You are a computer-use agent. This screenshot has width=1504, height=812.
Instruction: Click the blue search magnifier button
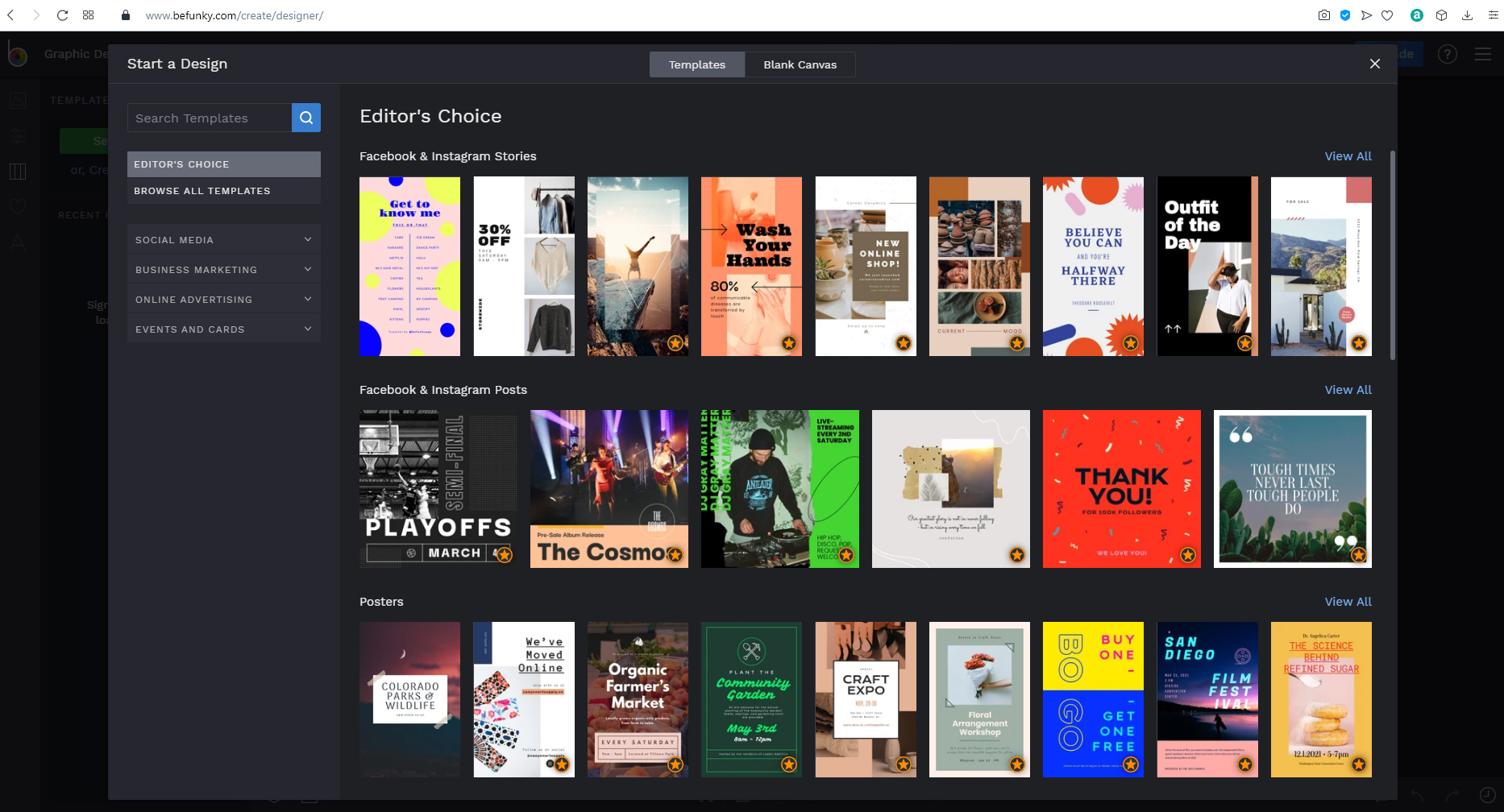[306, 118]
